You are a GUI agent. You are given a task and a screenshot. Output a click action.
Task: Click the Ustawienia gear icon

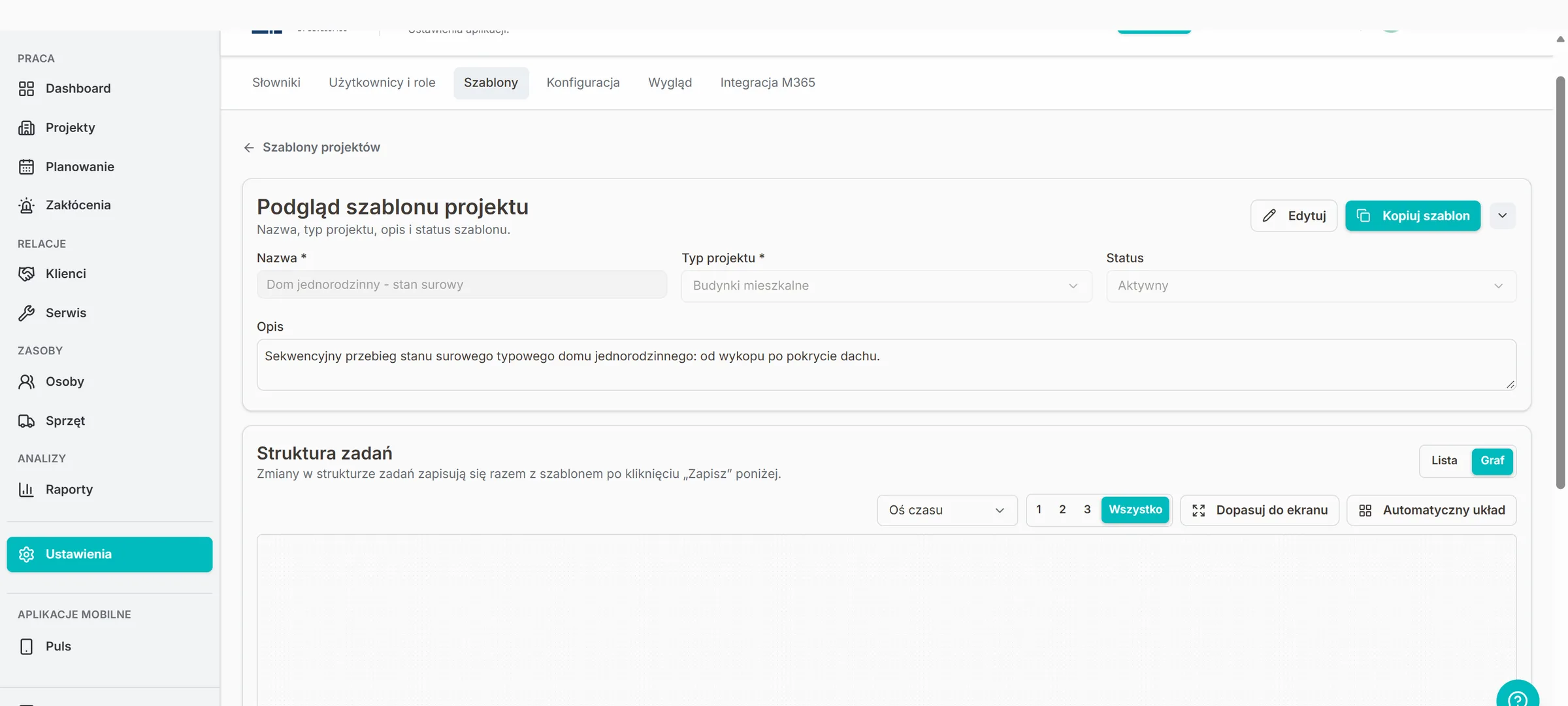(x=26, y=554)
